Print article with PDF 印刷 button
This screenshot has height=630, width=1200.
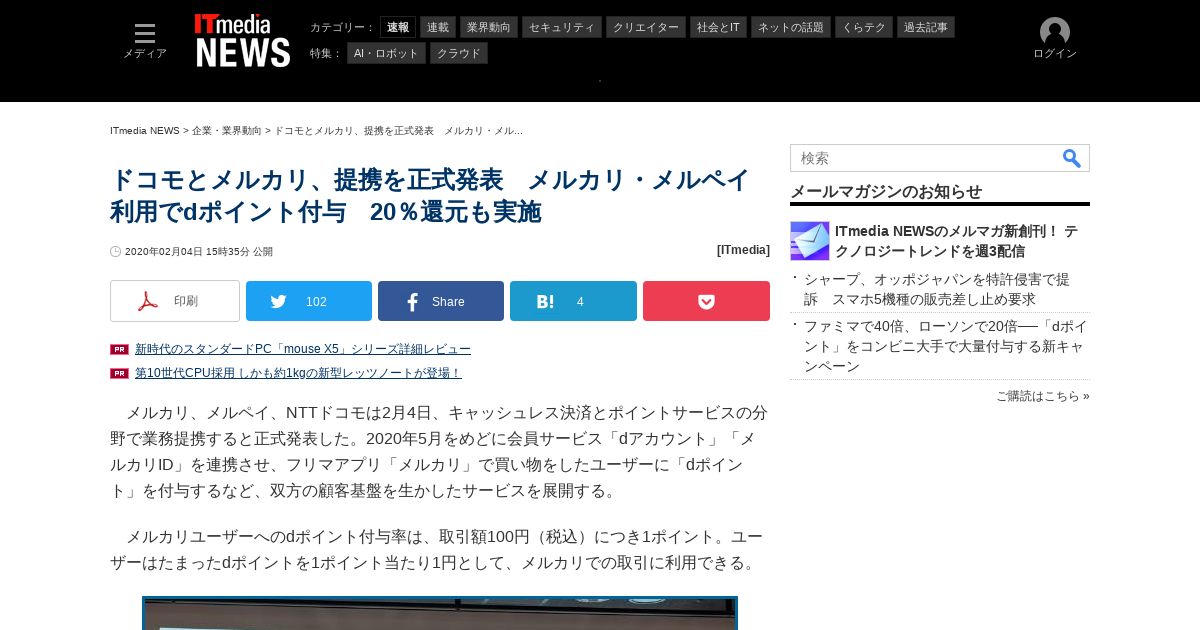[175, 301]
